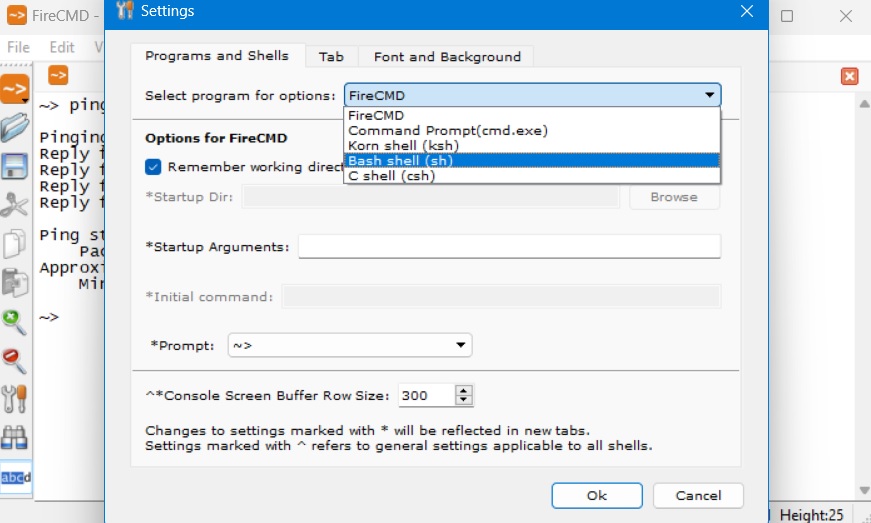Switch to Font and Background tab
The height and width of the screenshot is (523, 871).
click(447, 57)
